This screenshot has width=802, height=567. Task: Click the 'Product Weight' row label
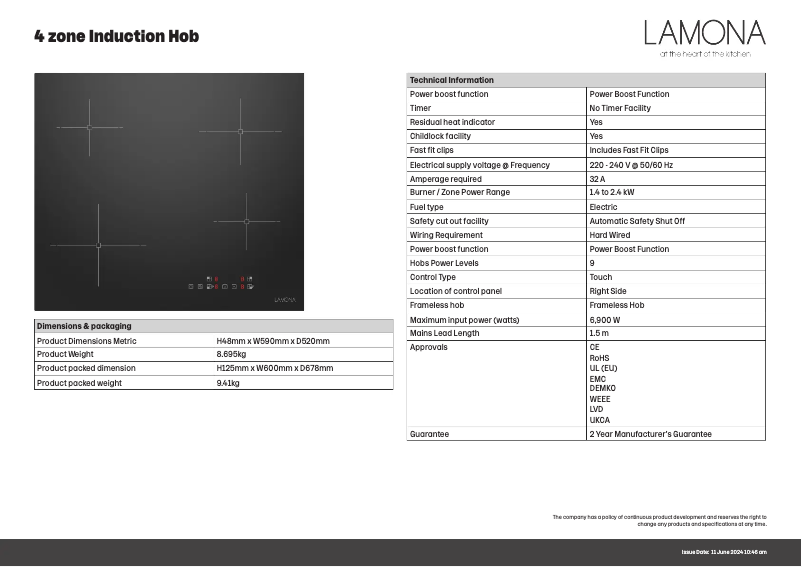click(65, 354)
